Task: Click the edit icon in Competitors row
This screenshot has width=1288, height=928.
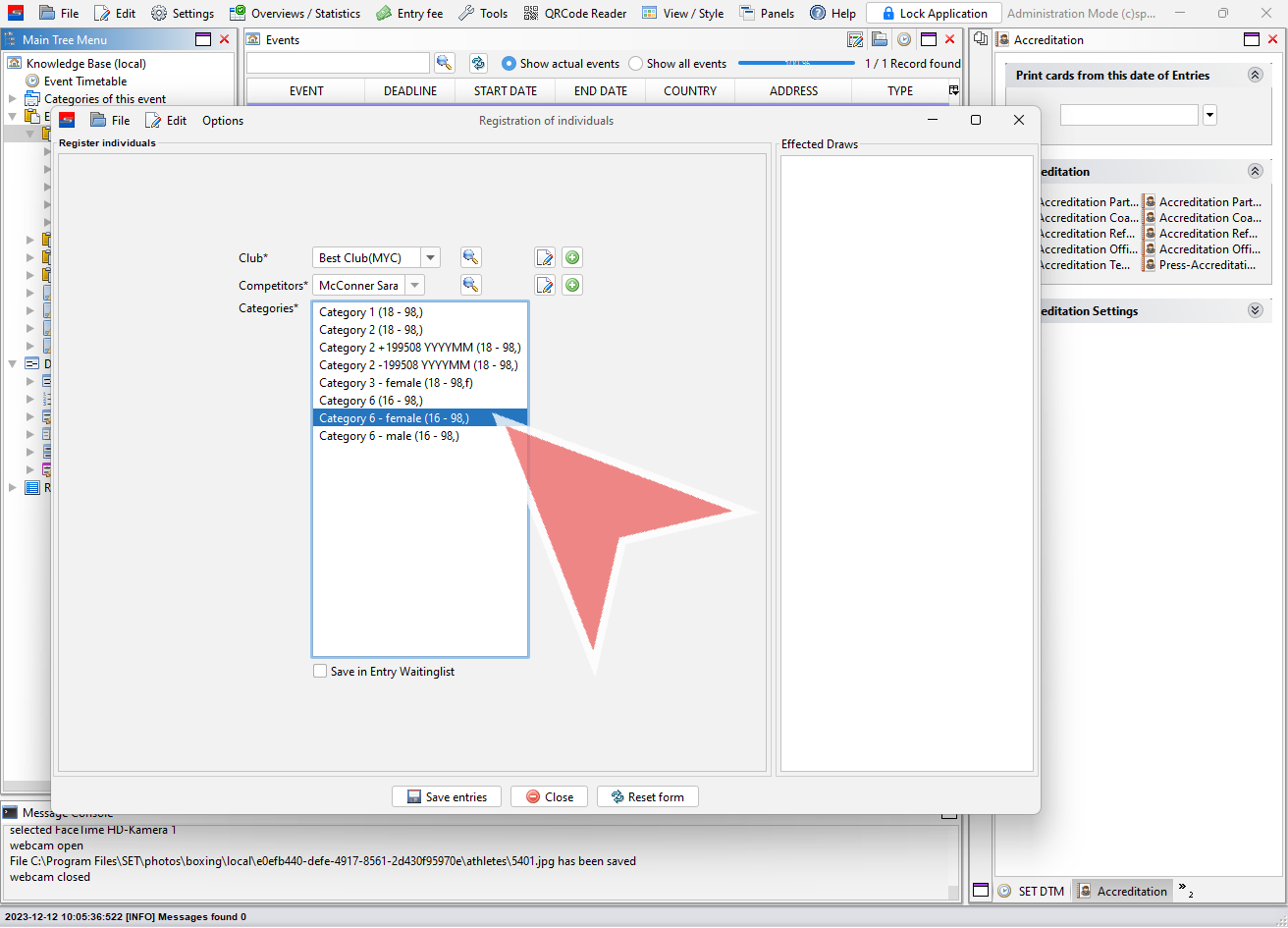Action: coord(545,286)
